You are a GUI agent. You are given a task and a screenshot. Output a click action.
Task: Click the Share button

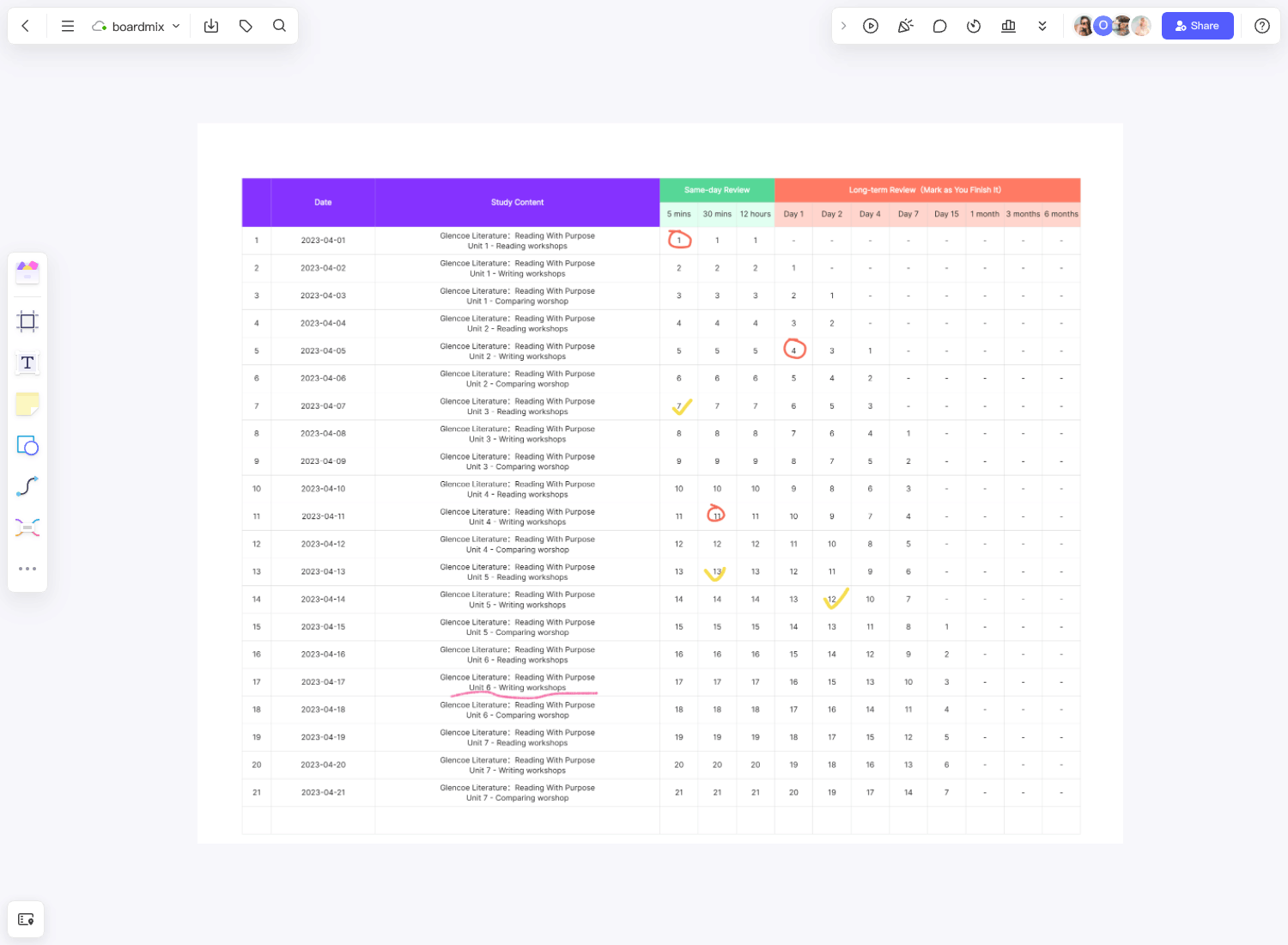coord(1197,26)
